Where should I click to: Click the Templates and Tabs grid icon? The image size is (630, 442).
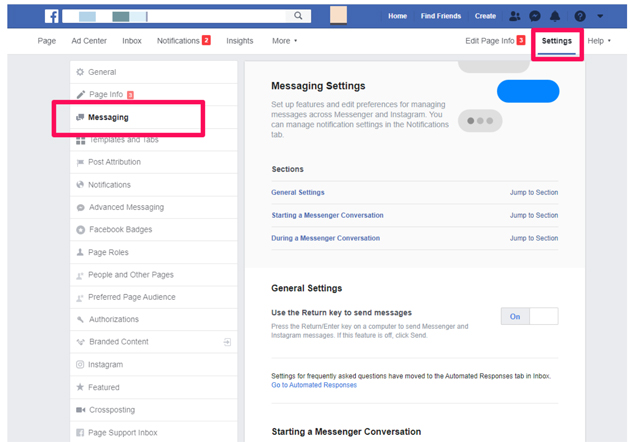pos(80,141)
